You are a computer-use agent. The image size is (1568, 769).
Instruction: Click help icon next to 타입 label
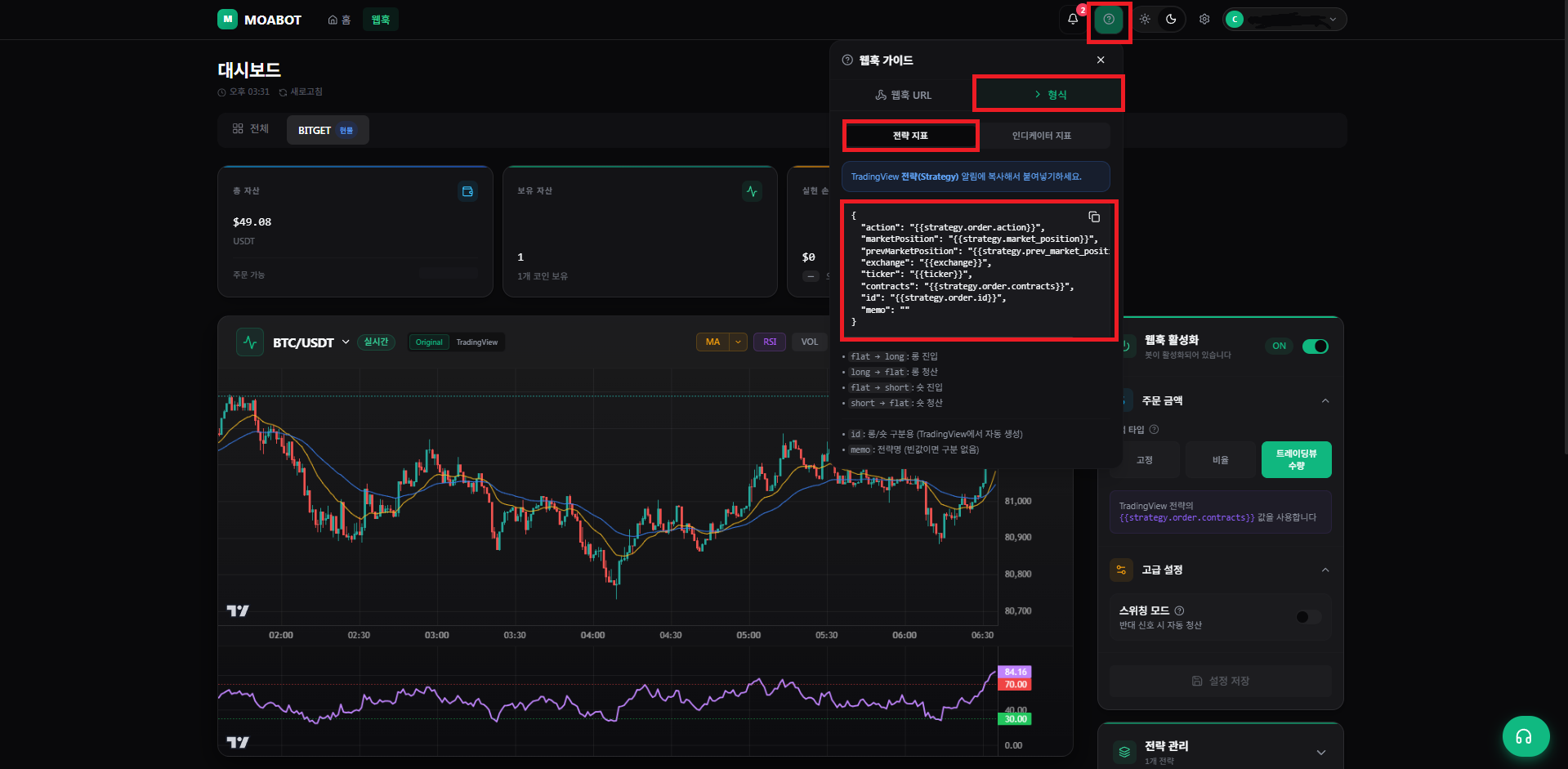tap(1154, 429)
